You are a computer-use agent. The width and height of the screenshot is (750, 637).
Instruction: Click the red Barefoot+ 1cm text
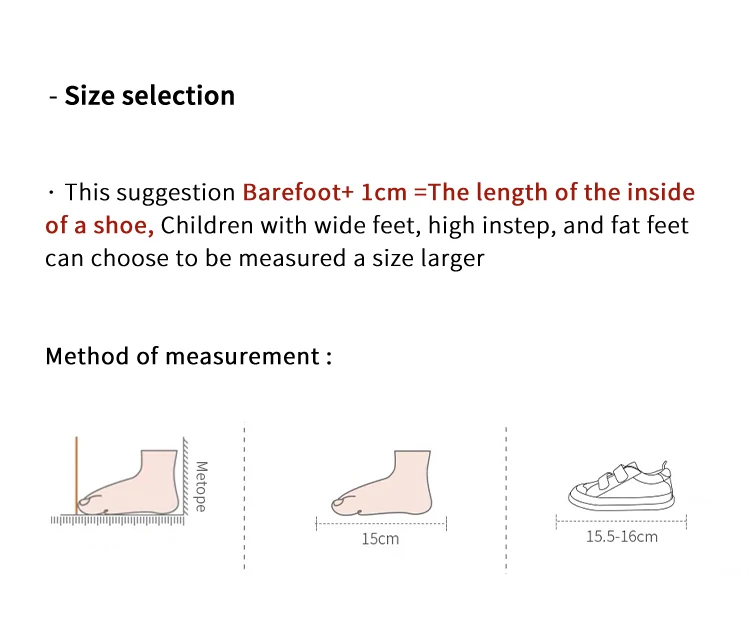[x=325, y=192]
